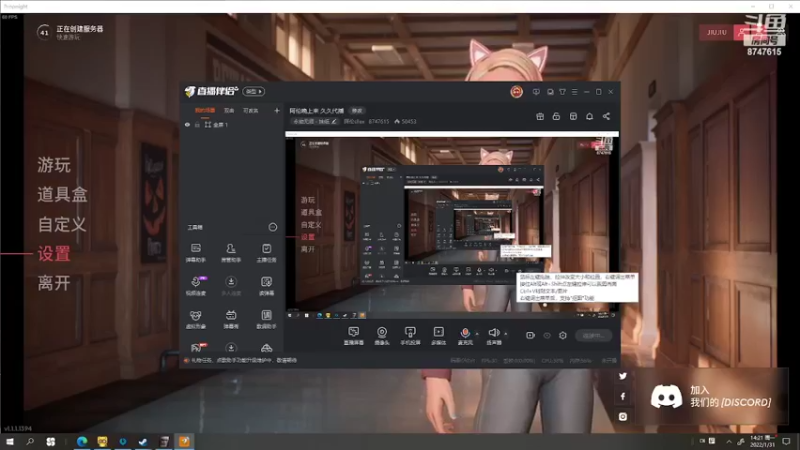
Task: Select 设置 in the game menu
Action: click(x=54, y=254)
